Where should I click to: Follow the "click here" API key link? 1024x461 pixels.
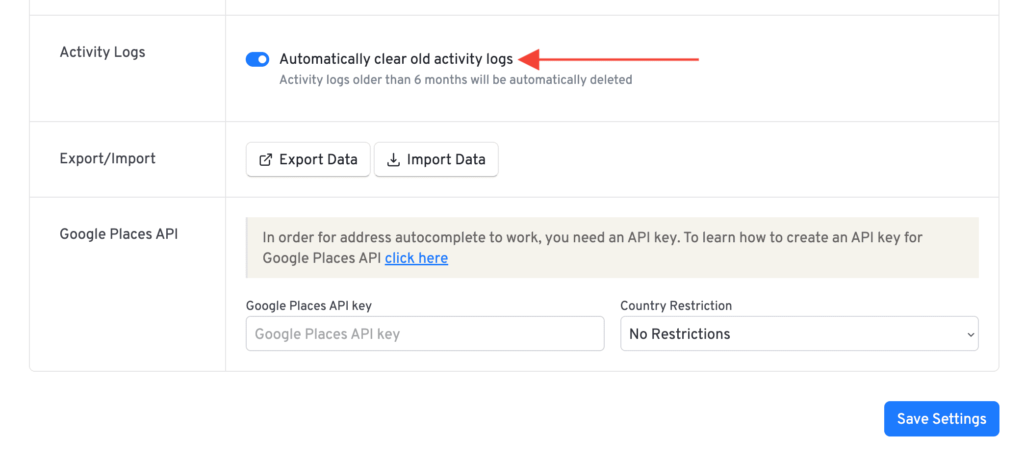(x=416, y=259)
